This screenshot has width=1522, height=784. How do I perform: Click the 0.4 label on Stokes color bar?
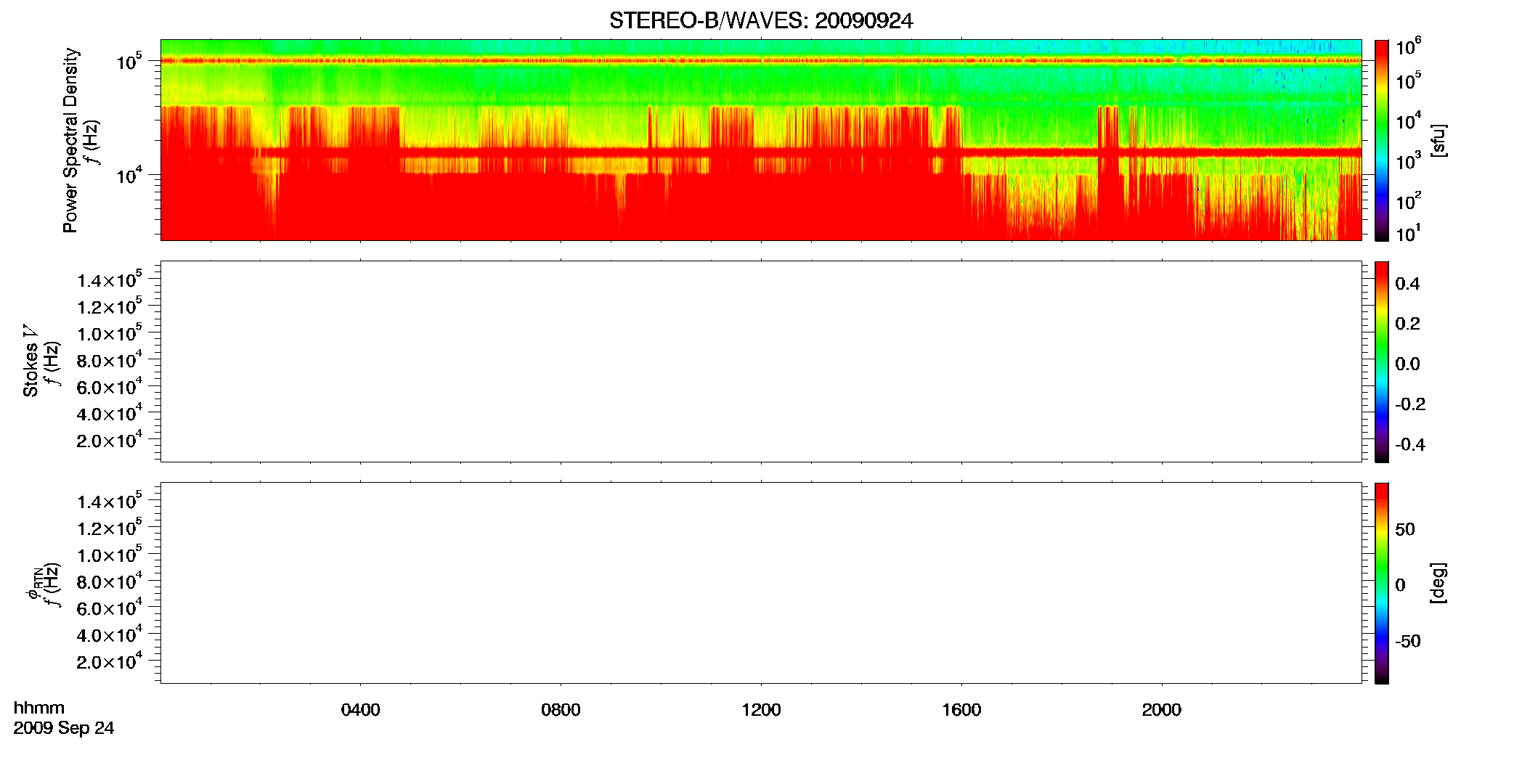point(1407,284)
